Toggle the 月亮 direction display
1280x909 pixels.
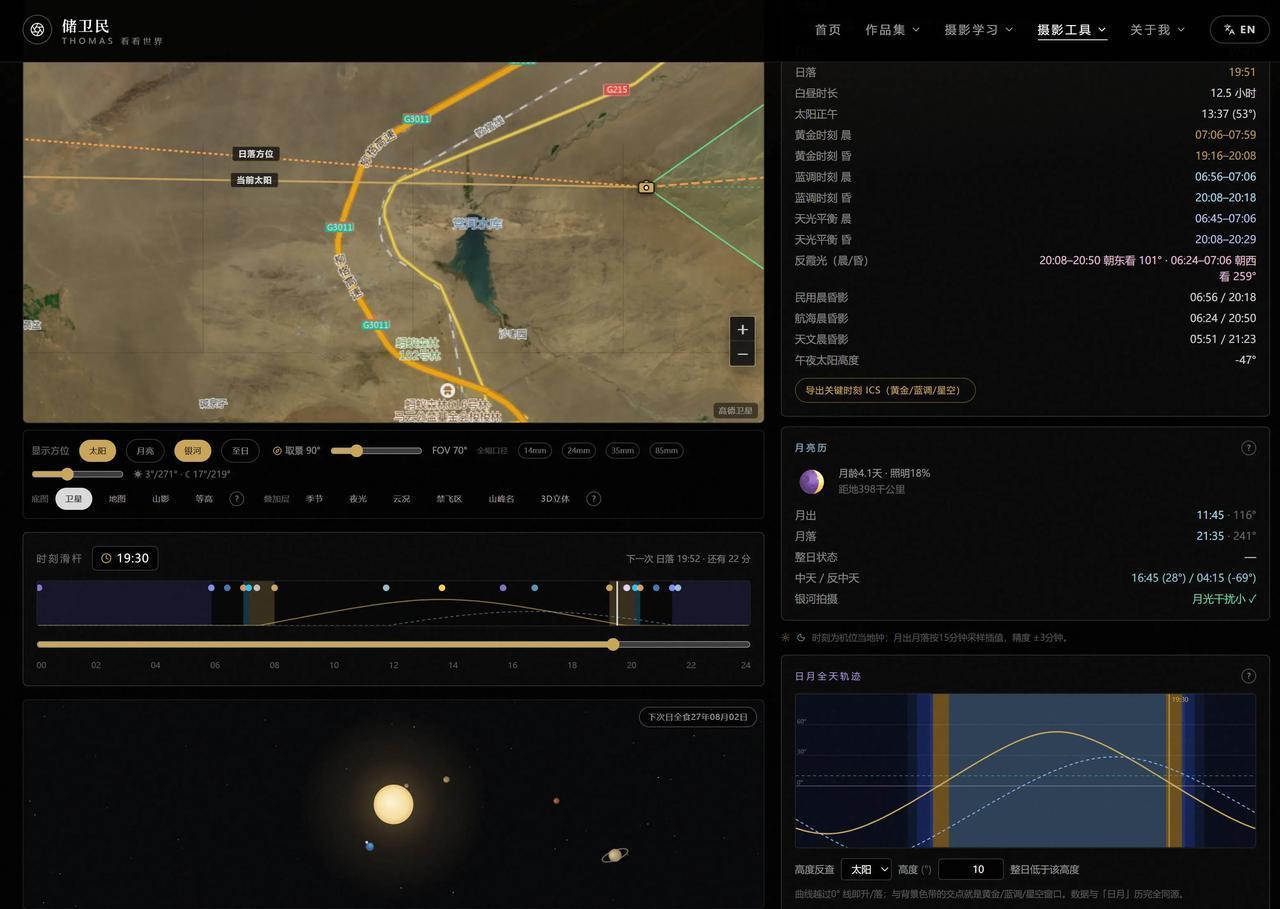tap(145, 451)
